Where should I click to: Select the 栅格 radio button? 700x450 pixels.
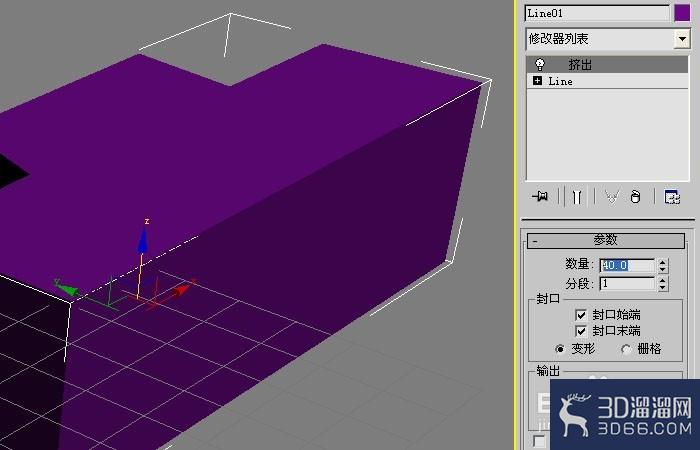(626, 349)
